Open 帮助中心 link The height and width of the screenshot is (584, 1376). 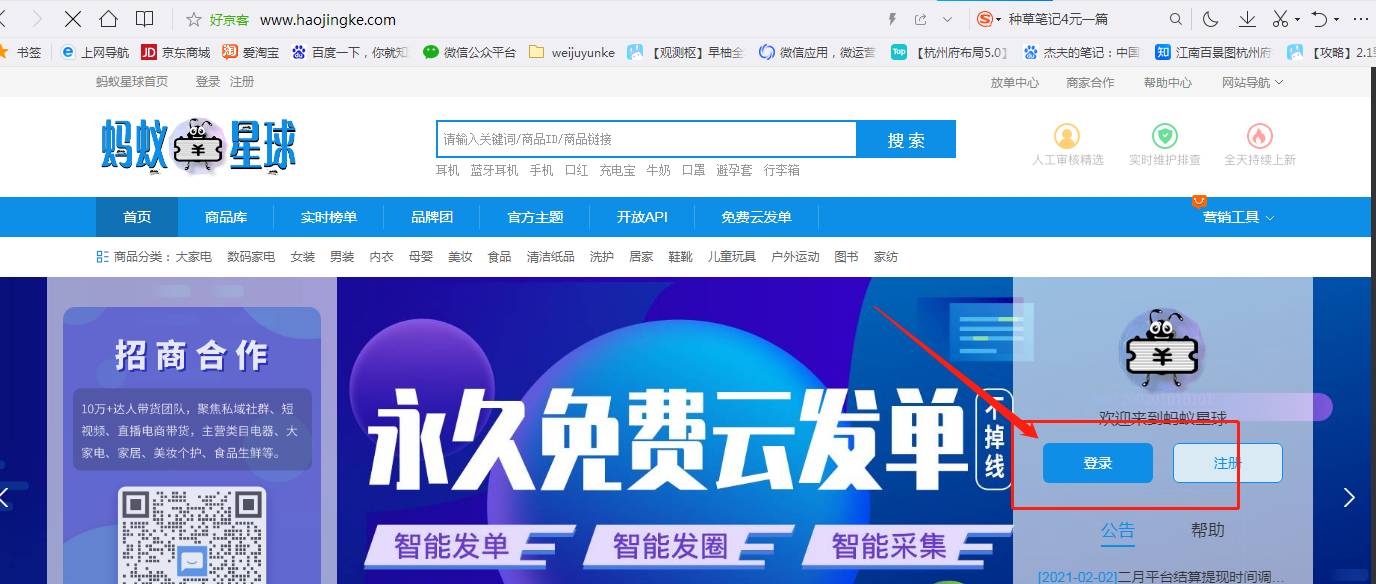[x=1167, y=83]
